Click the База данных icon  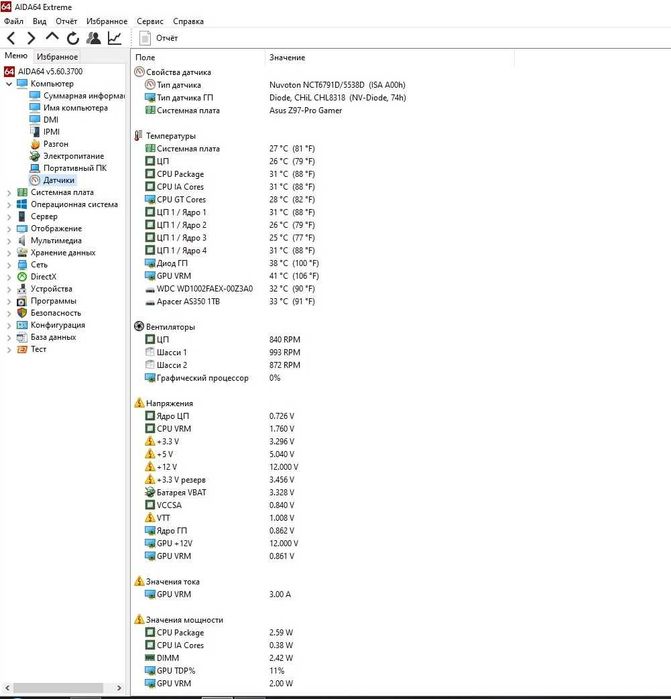click(22, 337)
